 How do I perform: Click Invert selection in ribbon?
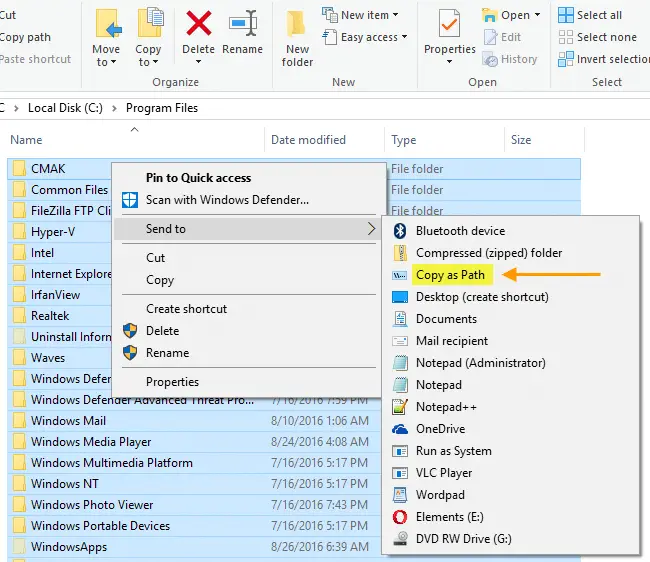[604, 59]
